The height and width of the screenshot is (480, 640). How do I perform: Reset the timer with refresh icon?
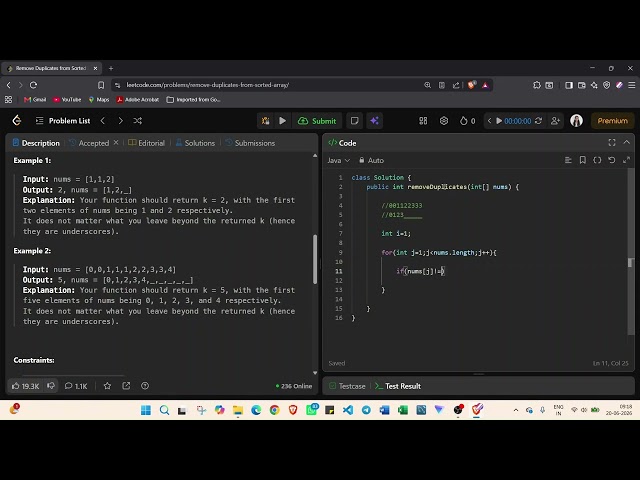(x=538, y=121)
